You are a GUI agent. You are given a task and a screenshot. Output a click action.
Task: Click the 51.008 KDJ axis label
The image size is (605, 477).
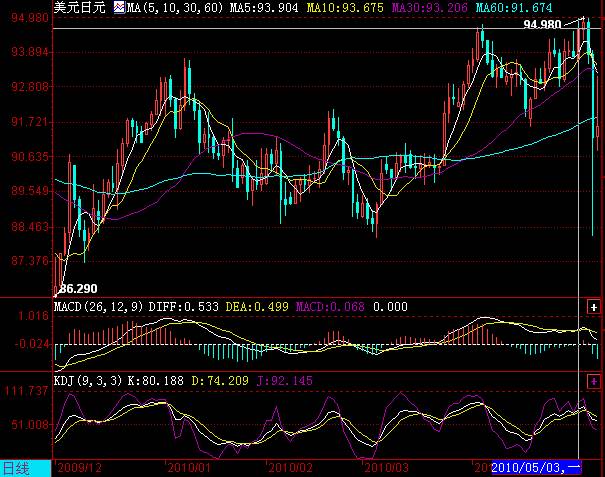click(30, 425)
